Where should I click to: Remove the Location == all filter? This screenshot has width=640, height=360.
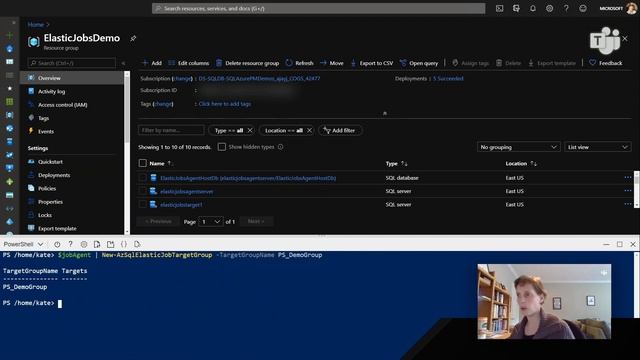tap(309, 131)
